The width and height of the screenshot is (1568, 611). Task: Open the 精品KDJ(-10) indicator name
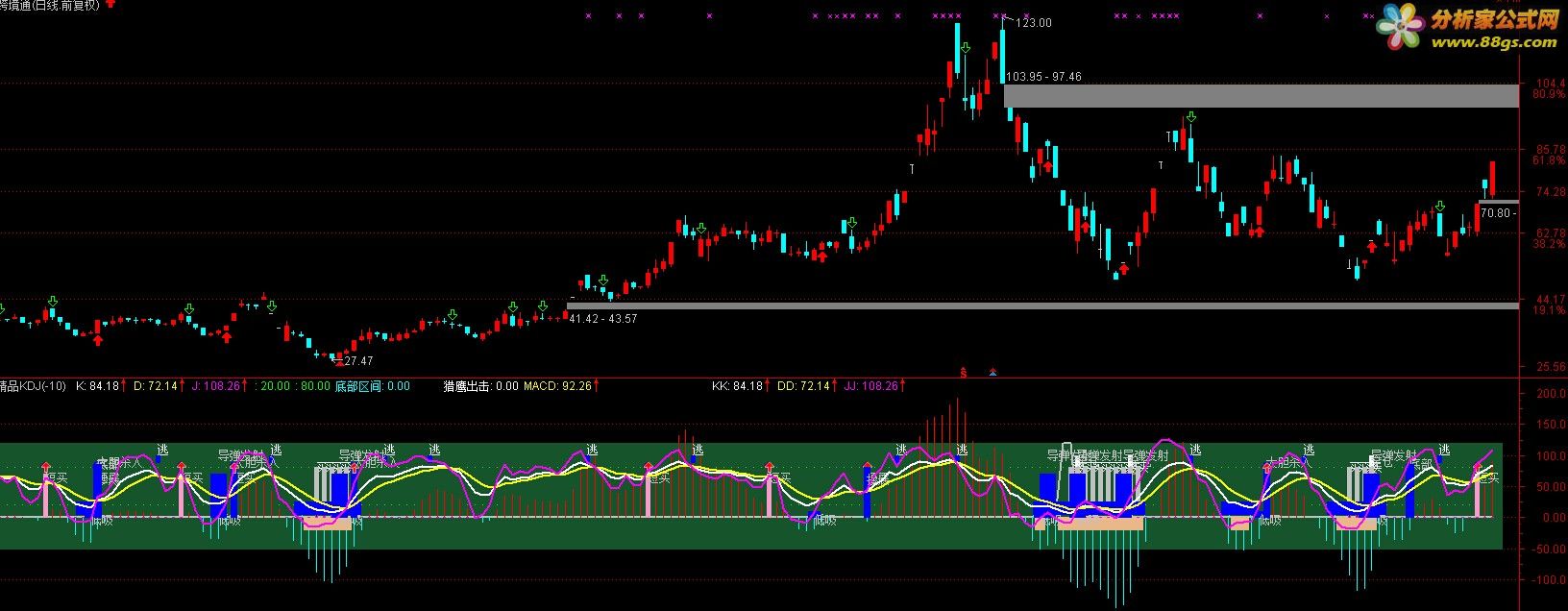pos(33,386)
